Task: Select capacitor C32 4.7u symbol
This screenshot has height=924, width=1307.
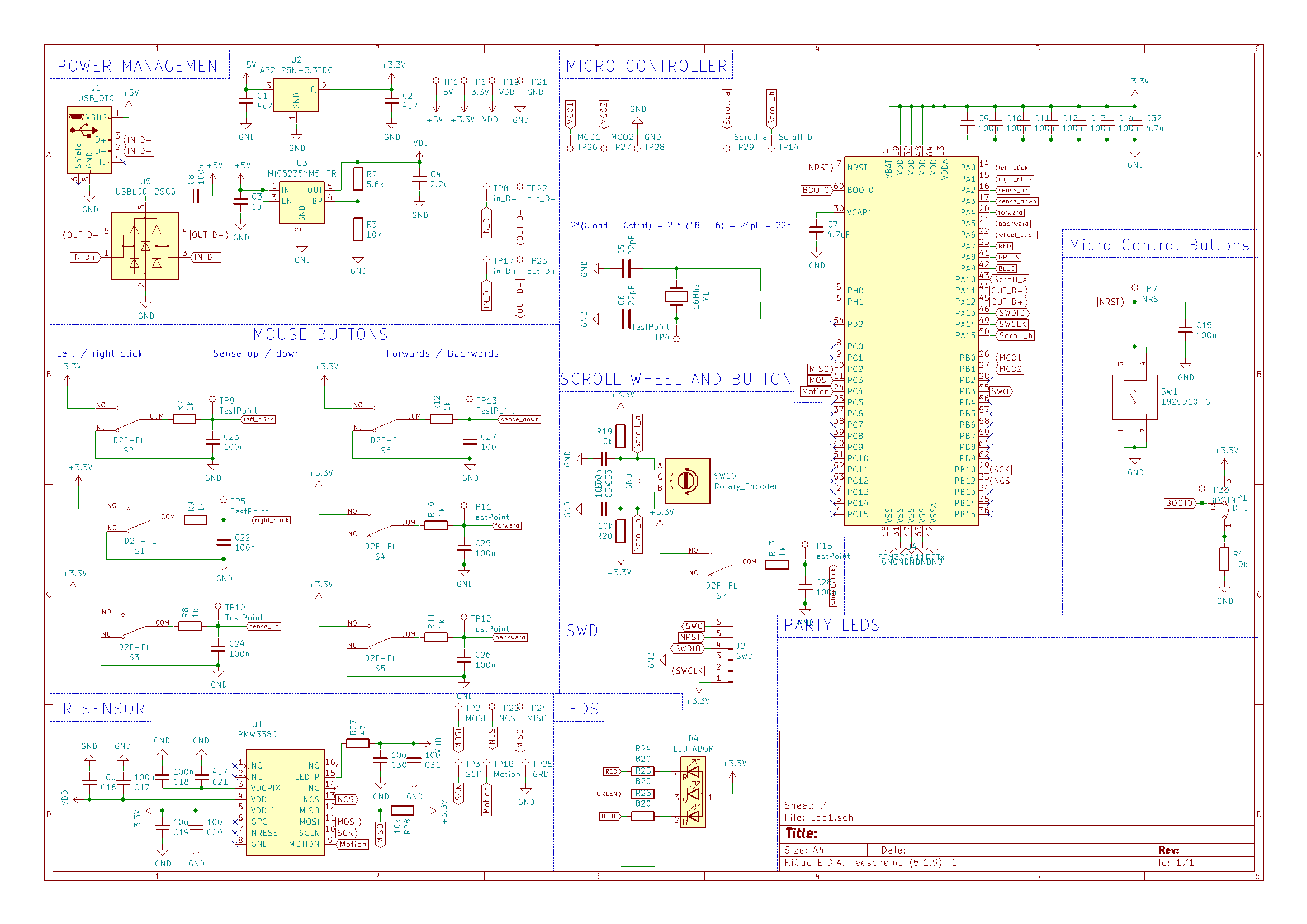Action: coord(1134,123)
